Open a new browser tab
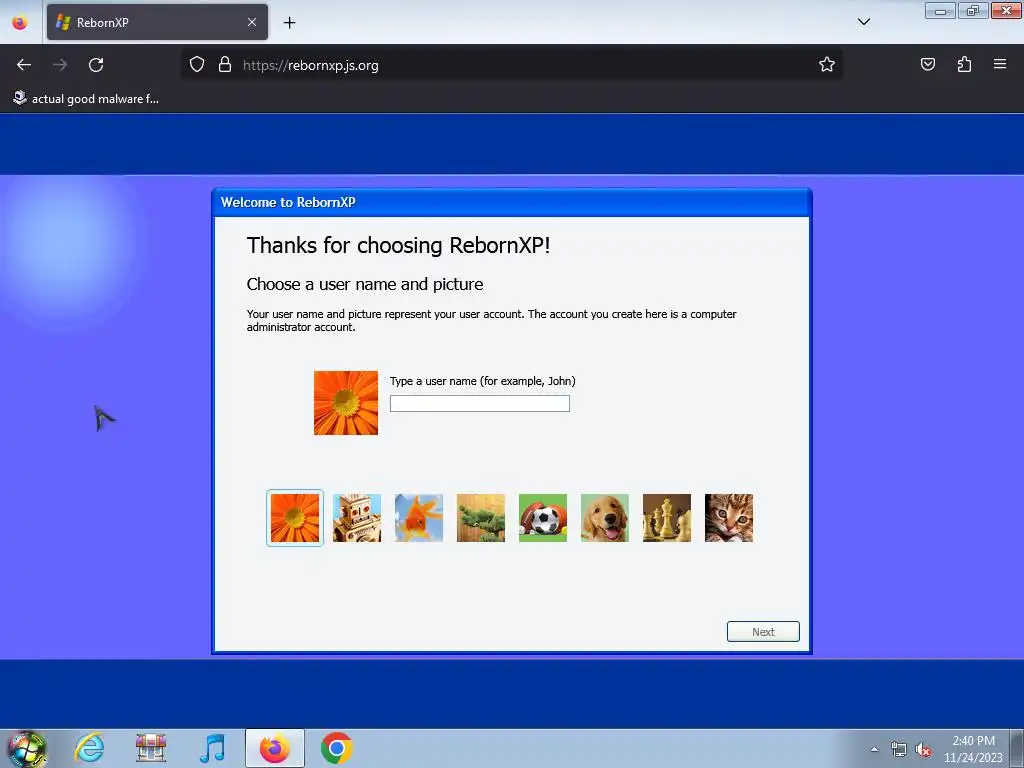This screenshot has height=768, width=1024. [289, 23]
